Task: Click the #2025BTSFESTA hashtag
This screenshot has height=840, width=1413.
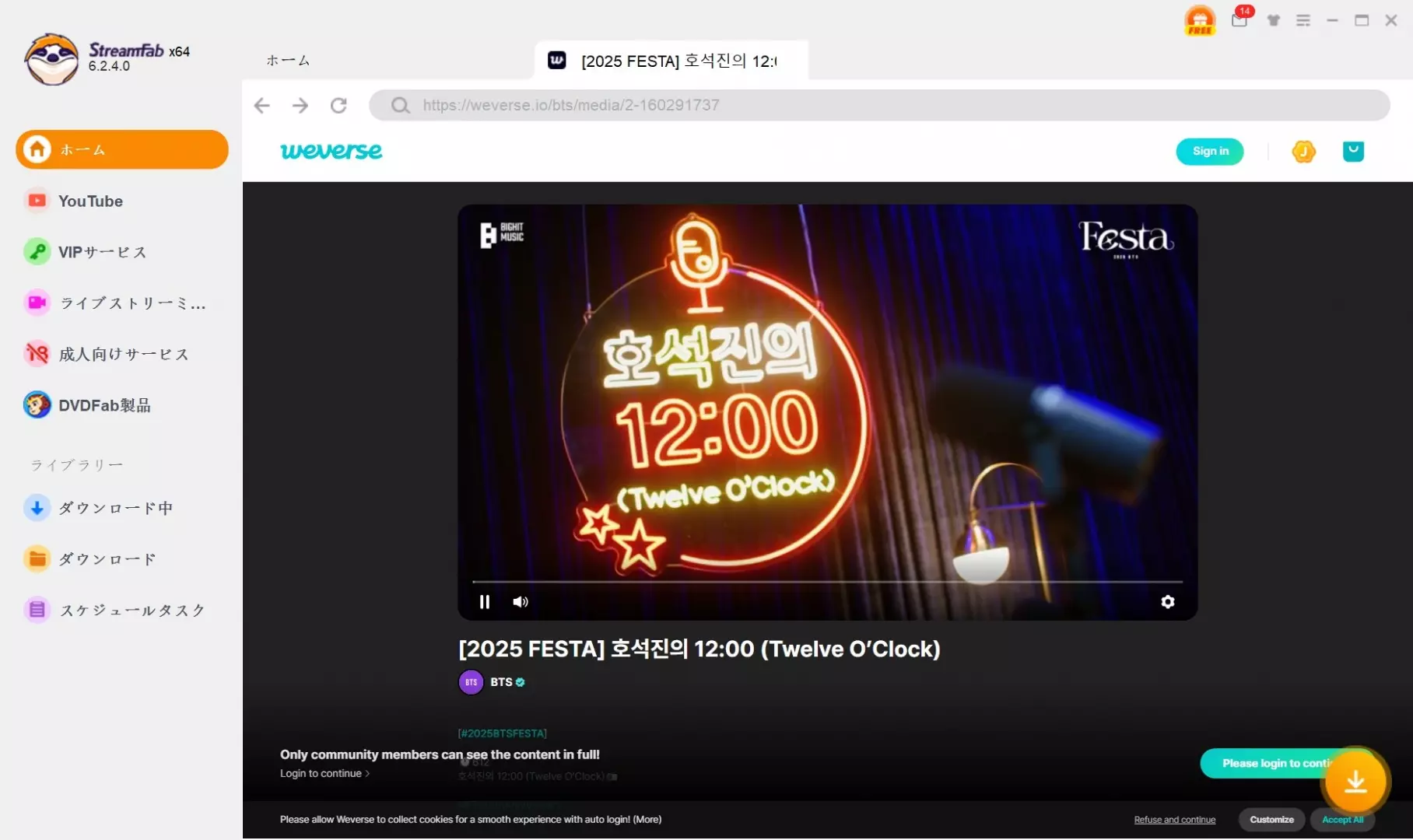Action: tap(503, 733)
